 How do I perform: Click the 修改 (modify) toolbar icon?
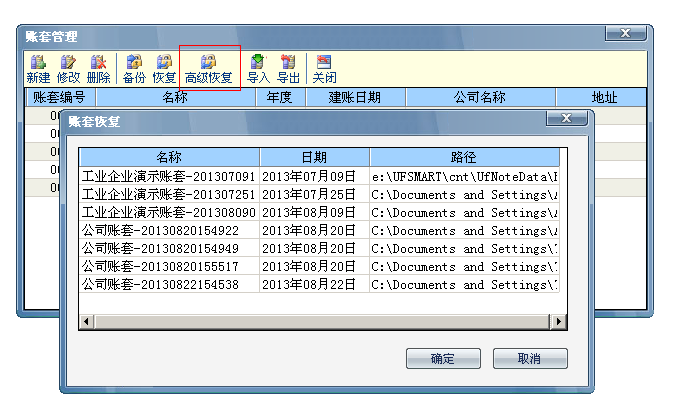tap(68, 69)
